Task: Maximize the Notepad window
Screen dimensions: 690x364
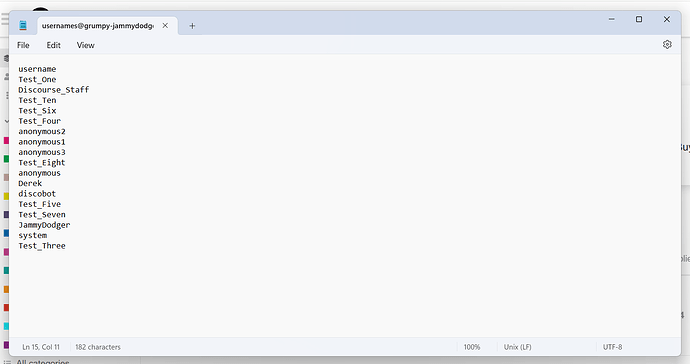Action: (x=639, y=19)
